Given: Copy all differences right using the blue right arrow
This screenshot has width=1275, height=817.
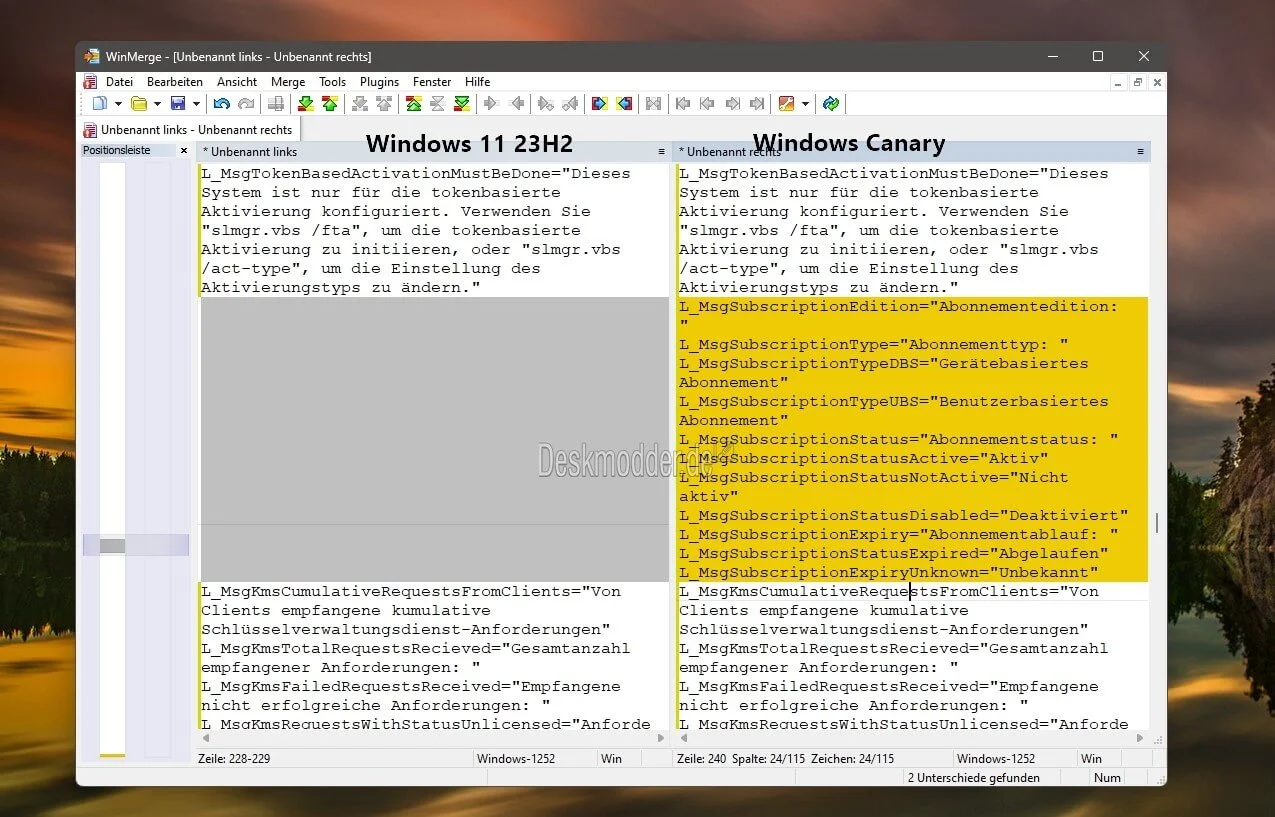Looking at the screenshot, I should (x=600, y=103).
